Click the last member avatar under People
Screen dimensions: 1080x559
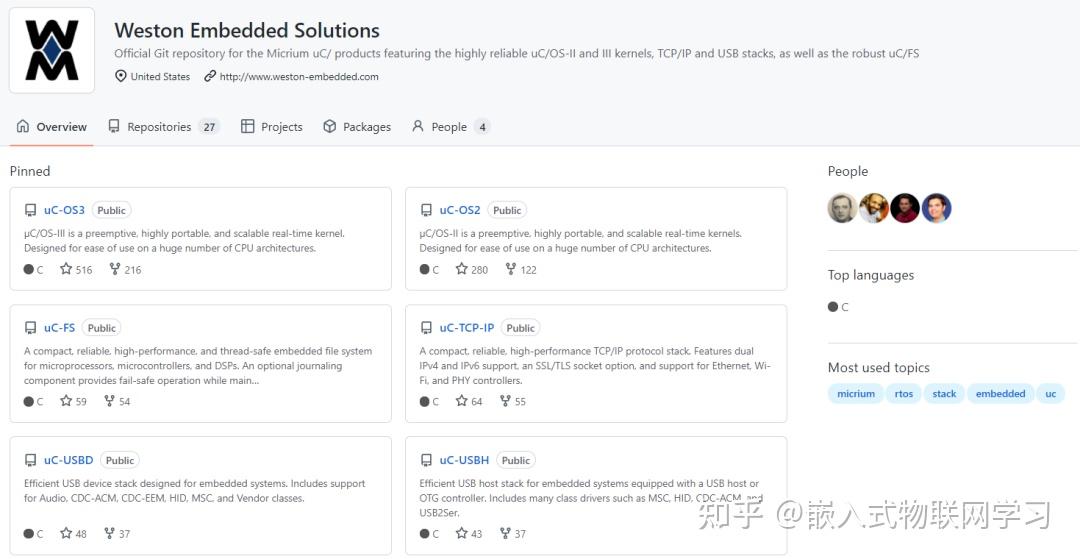936,208
